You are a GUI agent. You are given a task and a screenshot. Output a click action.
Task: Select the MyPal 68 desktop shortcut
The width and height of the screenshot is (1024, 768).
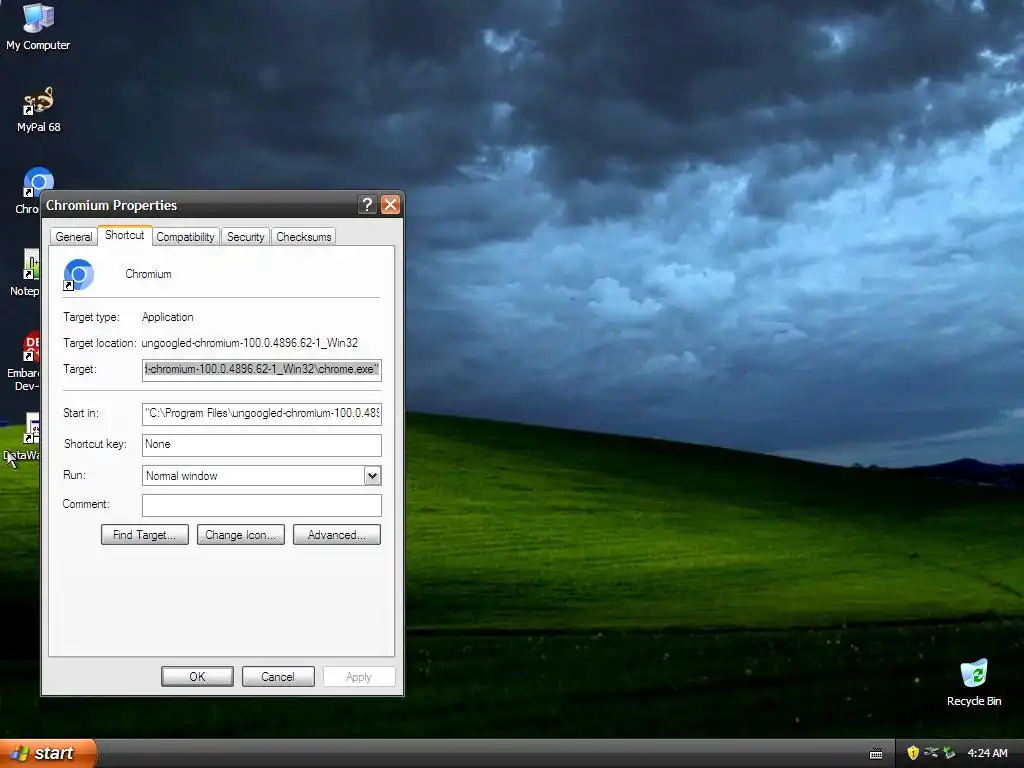coord(38,110)
